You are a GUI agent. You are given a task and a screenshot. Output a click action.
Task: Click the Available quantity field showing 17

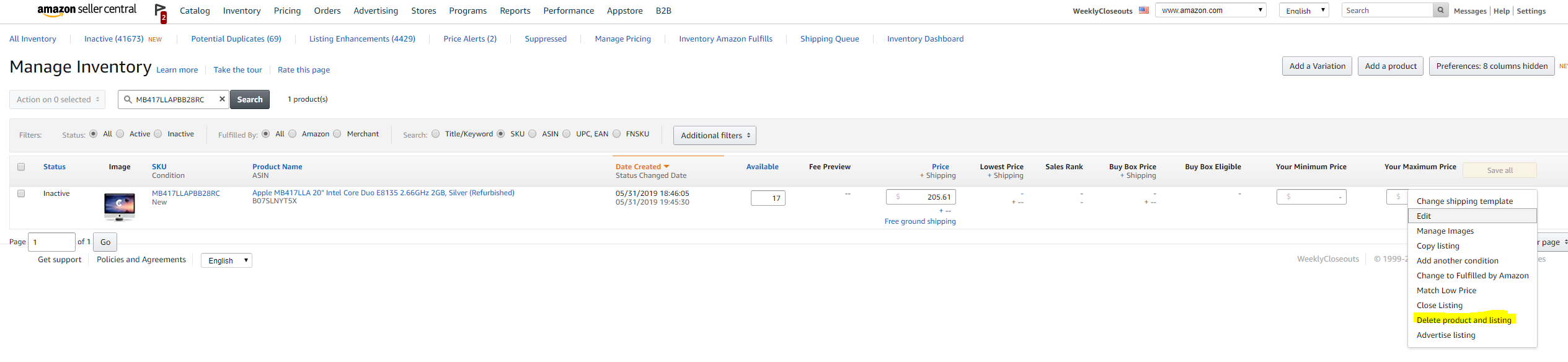[768, 198]
